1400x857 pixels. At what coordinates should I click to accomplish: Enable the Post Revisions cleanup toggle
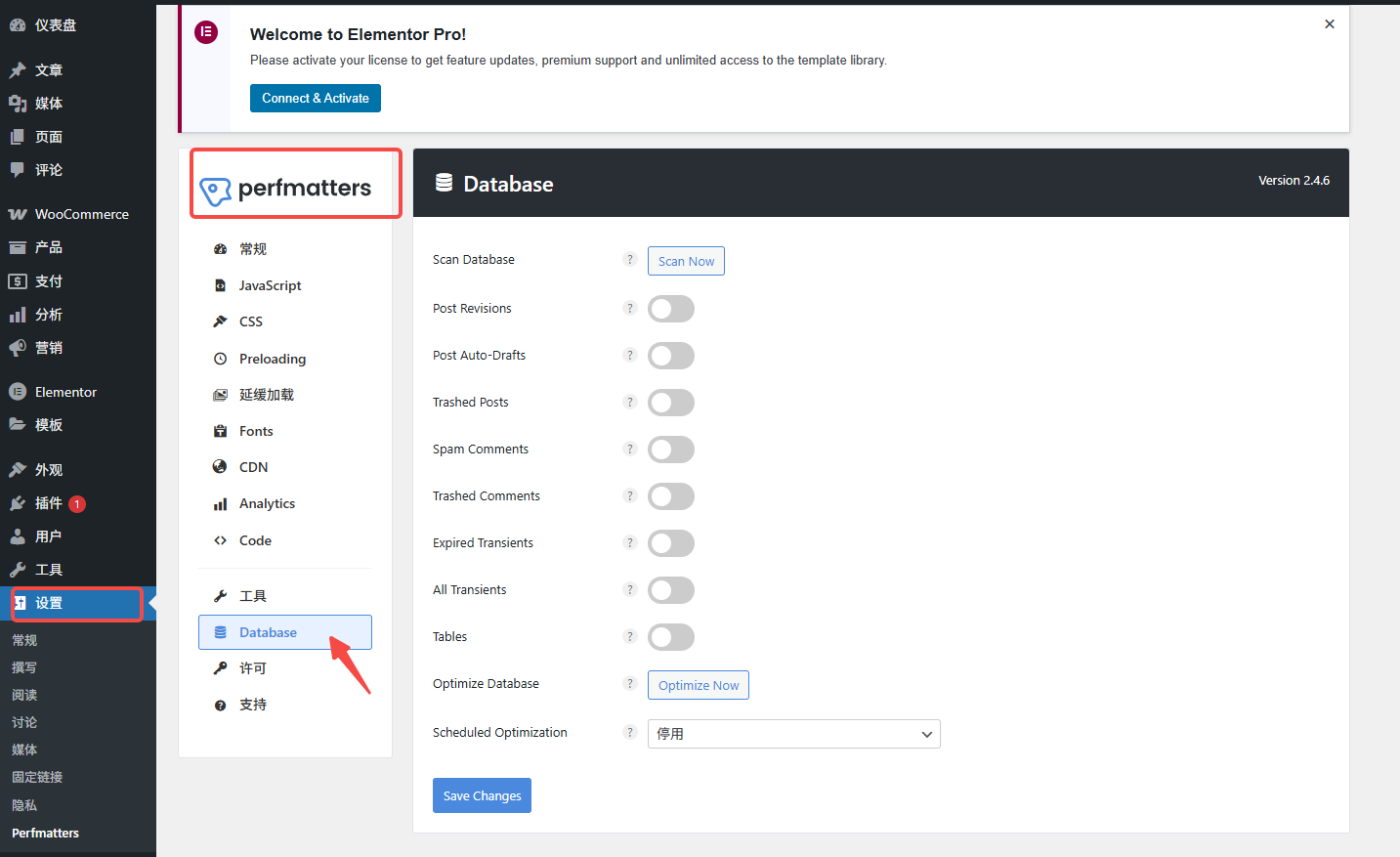point(671,308)
